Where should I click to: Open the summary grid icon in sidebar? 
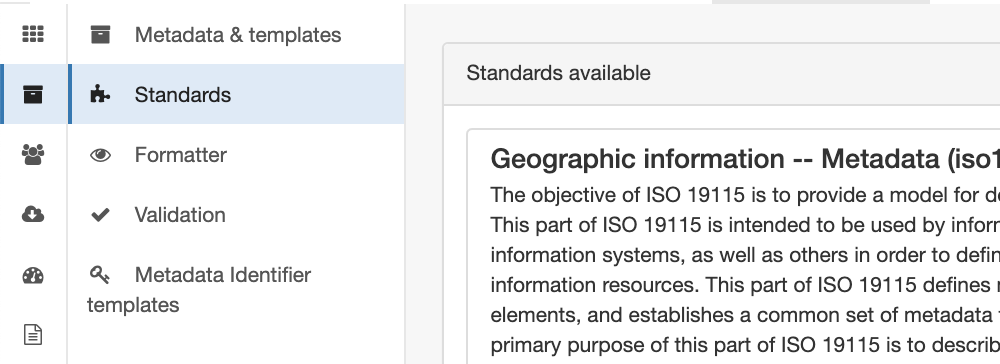(33, 34)
